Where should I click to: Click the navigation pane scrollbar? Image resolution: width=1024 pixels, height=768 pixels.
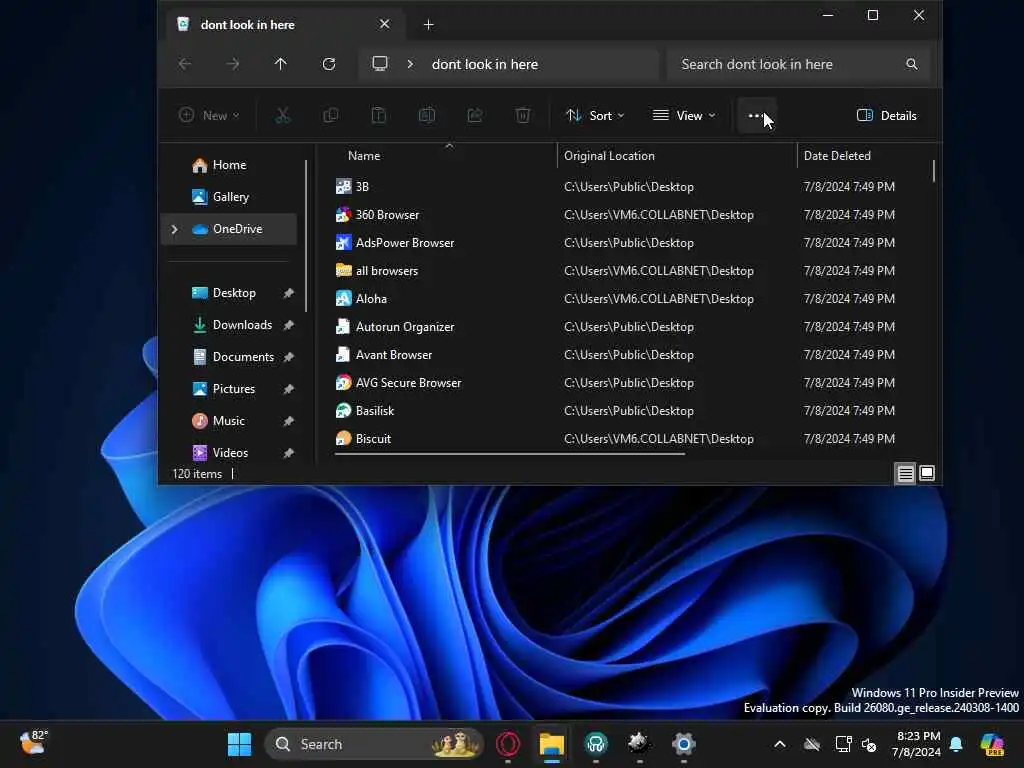point(306,235)
